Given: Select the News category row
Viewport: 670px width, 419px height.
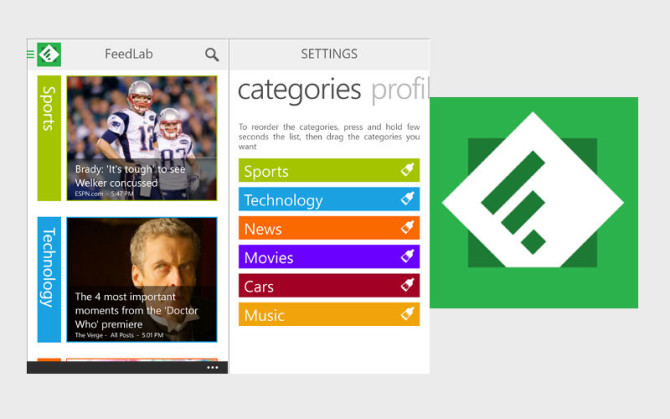Looking at the screenshot, I should coord(329,228).
